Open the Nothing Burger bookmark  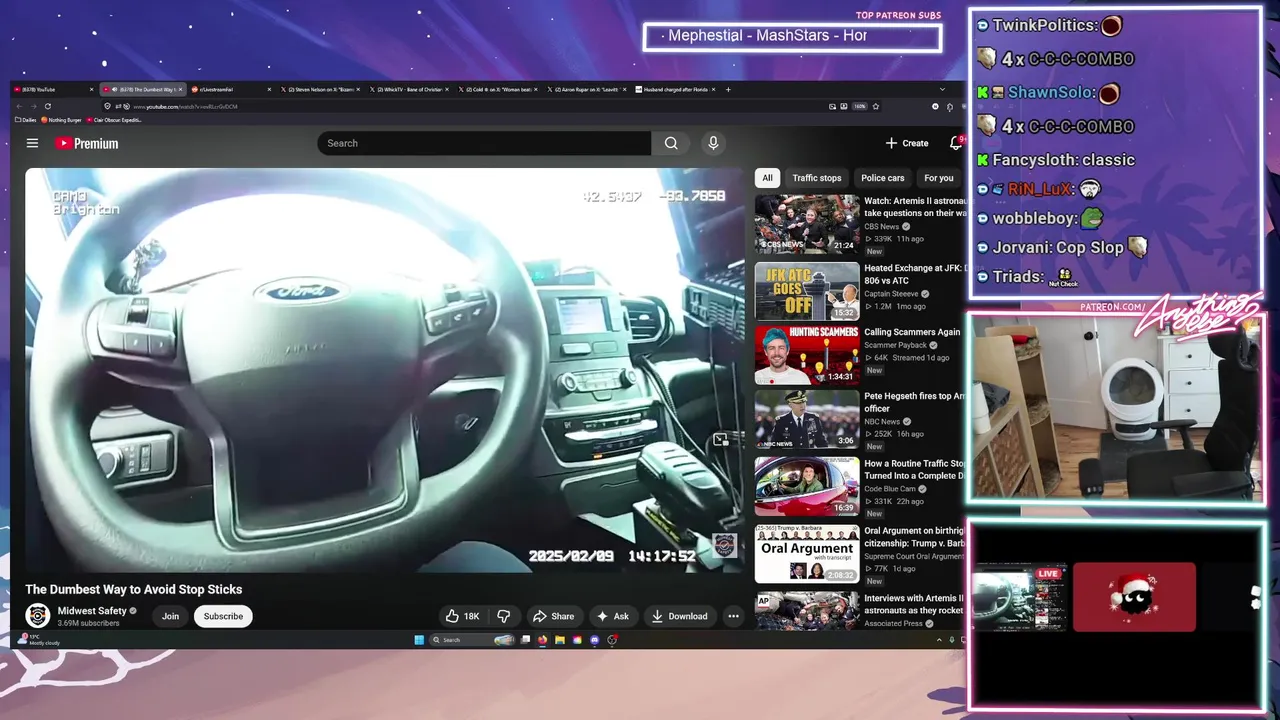(x=62, y=120)
